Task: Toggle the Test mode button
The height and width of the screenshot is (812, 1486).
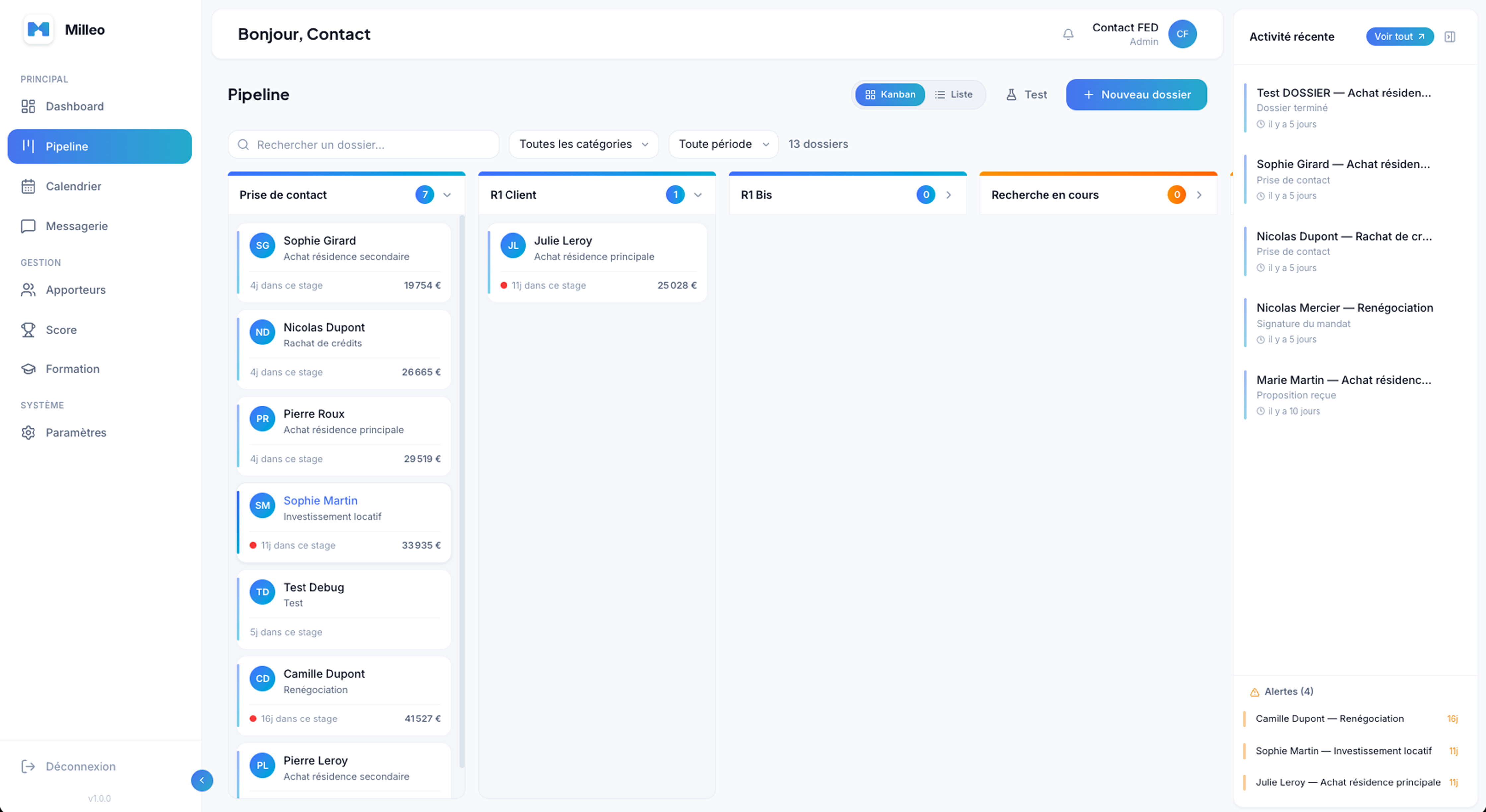Action: 1026,94
